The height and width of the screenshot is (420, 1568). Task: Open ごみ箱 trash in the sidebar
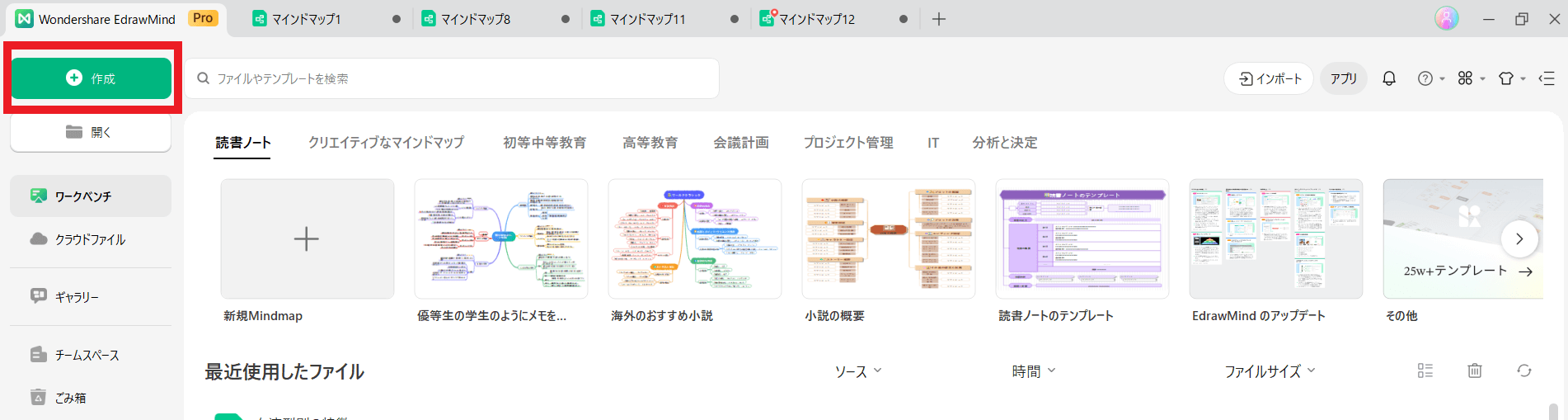[91, 398]
